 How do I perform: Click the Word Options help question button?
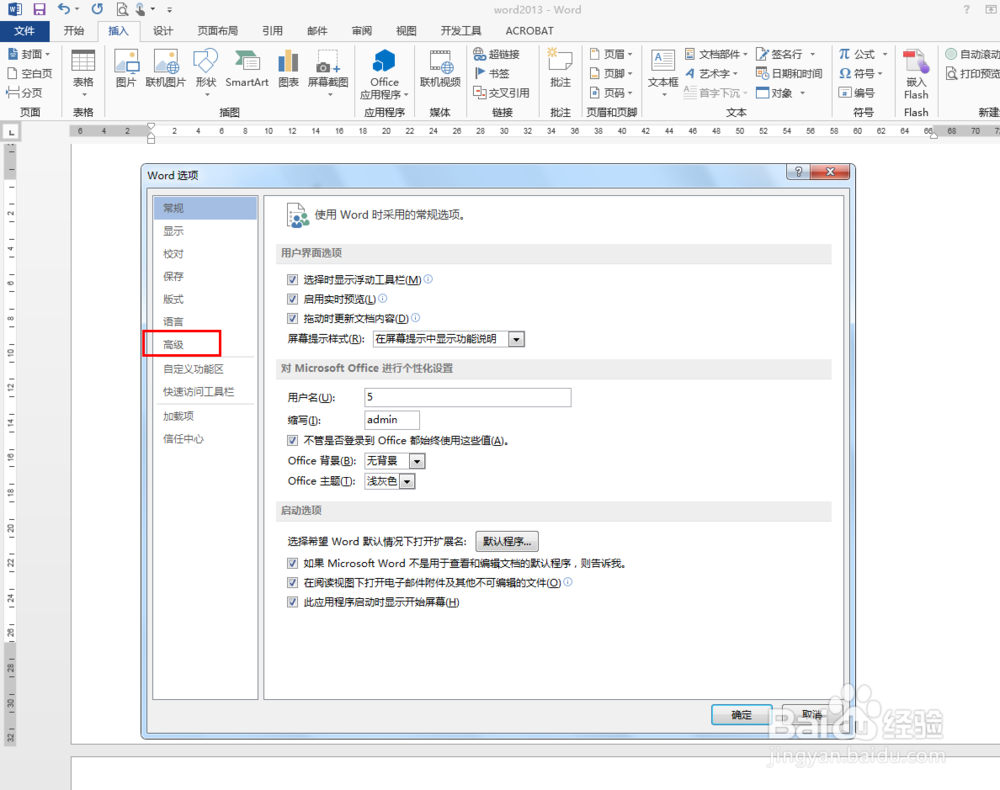(798, 172)
